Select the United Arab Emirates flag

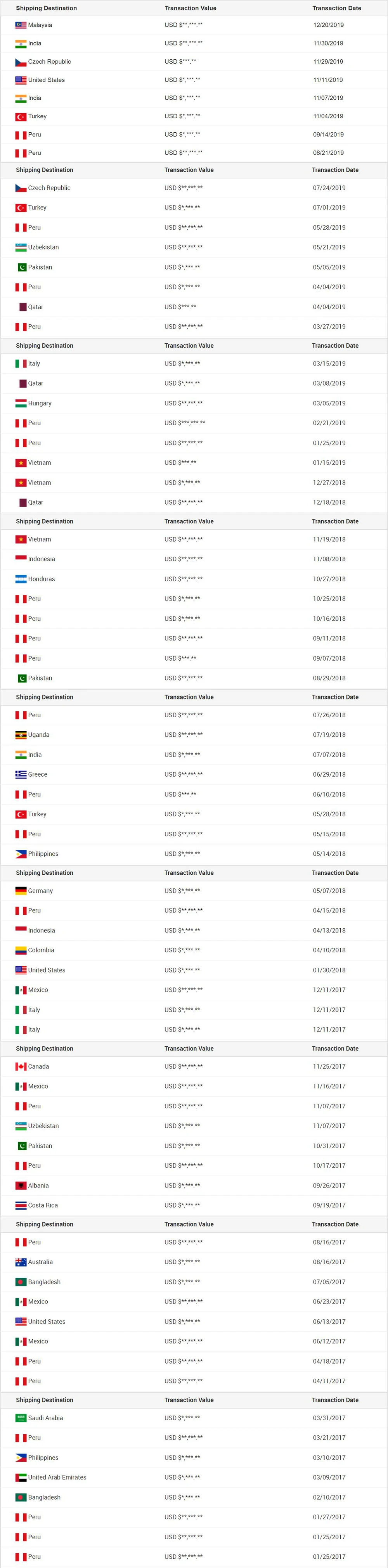pyautogui.click(x=21, y=1477)
